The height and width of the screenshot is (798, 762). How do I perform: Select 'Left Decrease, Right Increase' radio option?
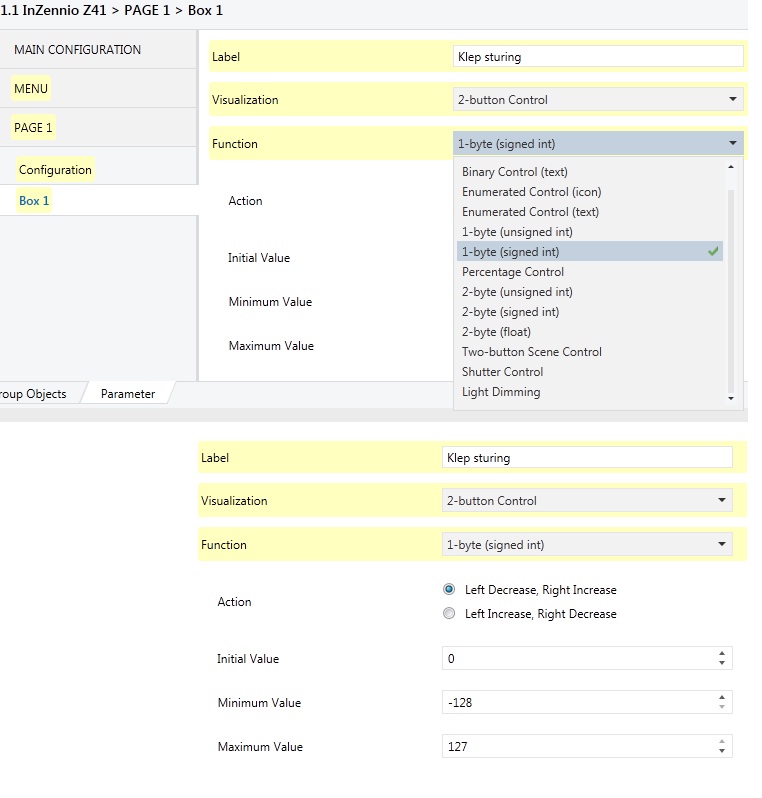(x=449, y=590)
